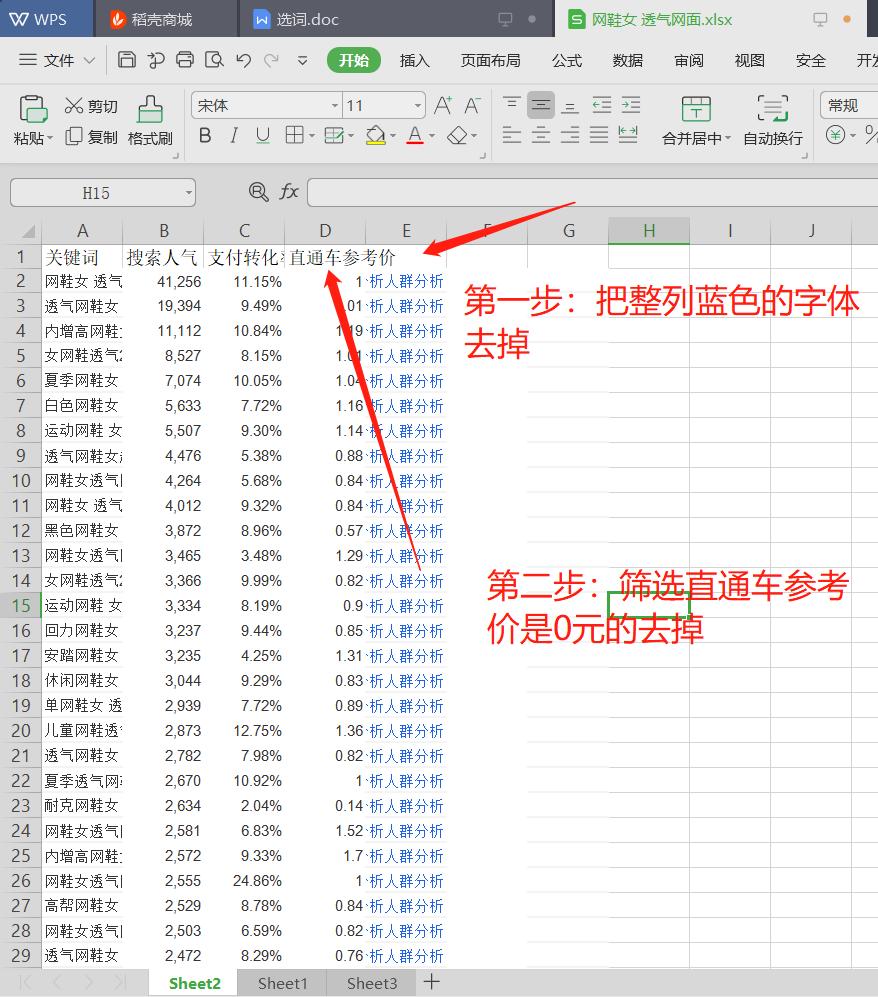Click distributed alignment icon
The image size is (878, 997).
pyautogui.click(x=628, y=135)
